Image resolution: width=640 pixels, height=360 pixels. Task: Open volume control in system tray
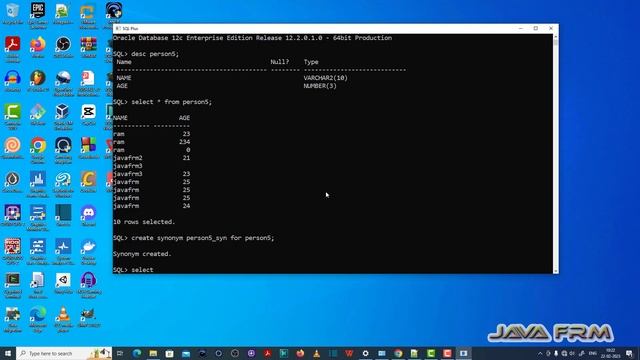(x=572, y=353)
